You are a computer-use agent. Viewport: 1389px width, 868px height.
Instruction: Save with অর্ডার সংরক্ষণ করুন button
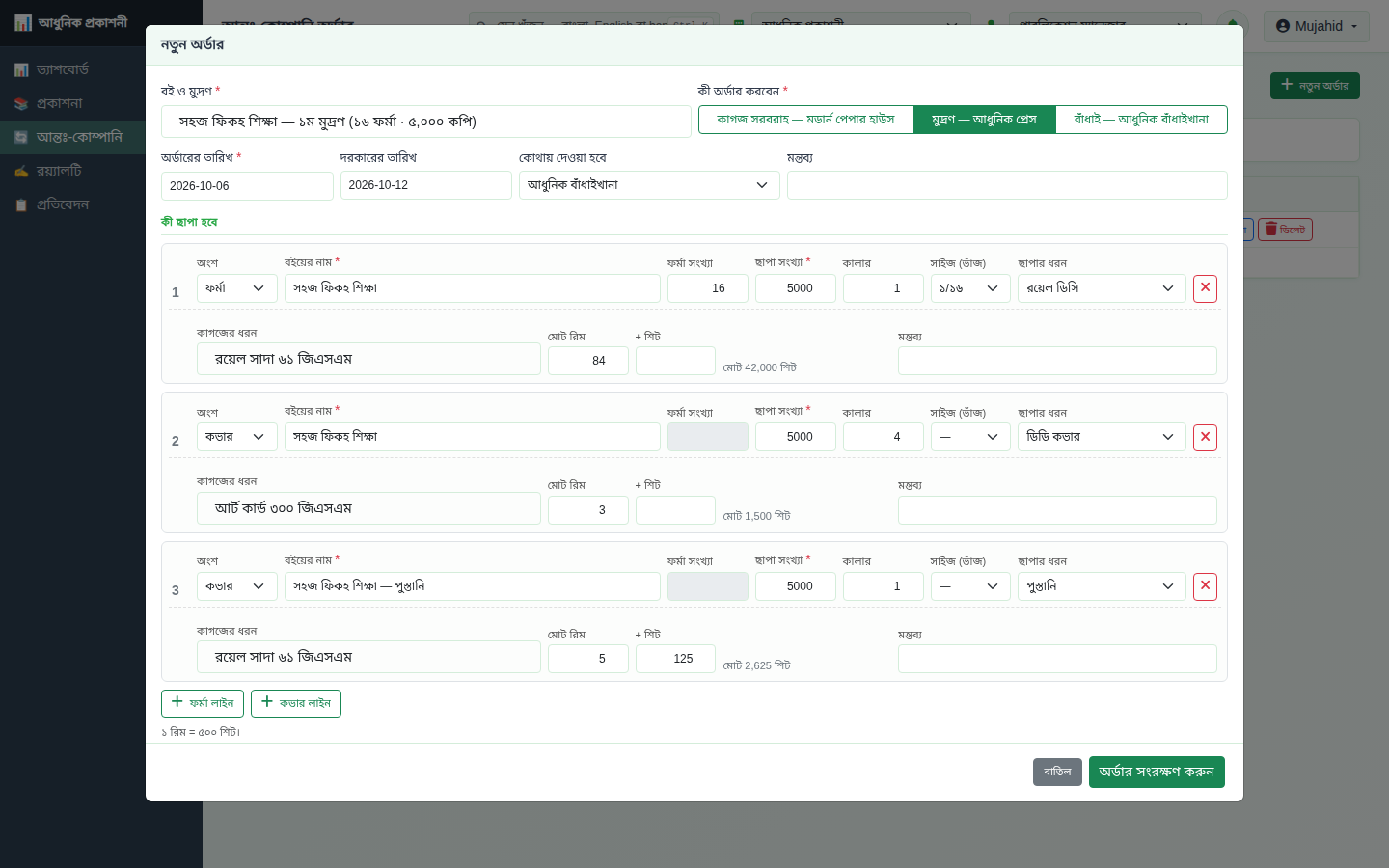1157,772
